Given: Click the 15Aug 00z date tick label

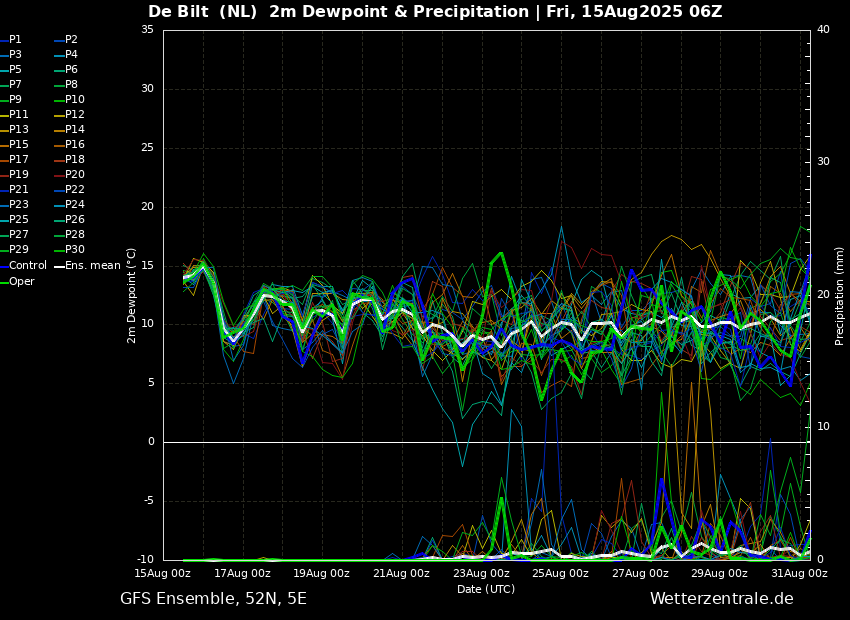Looking at the screenshot, I should [x=163, y=573].
